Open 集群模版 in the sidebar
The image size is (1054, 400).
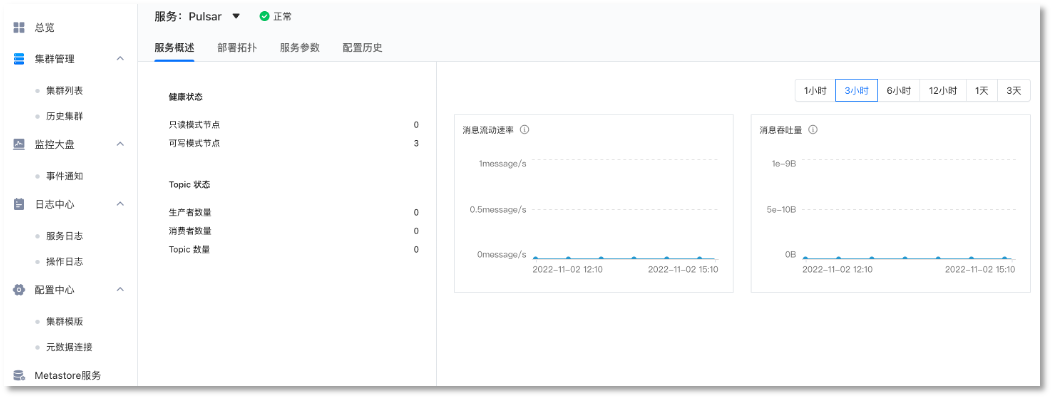point(65,321)
